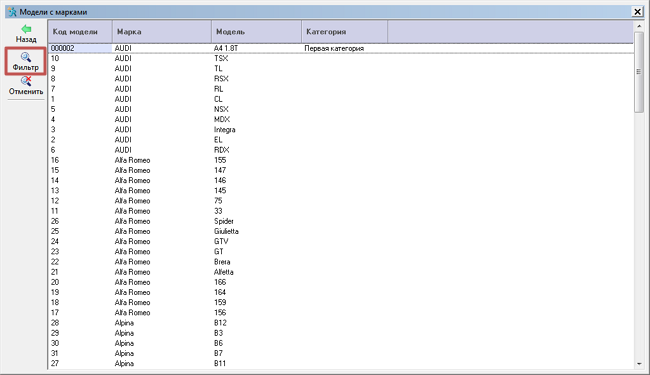Image resolution: width=650 pixels, height=375 pixels.
Task: Click Отменить to cancel the filter
Action: coord(26,86)
